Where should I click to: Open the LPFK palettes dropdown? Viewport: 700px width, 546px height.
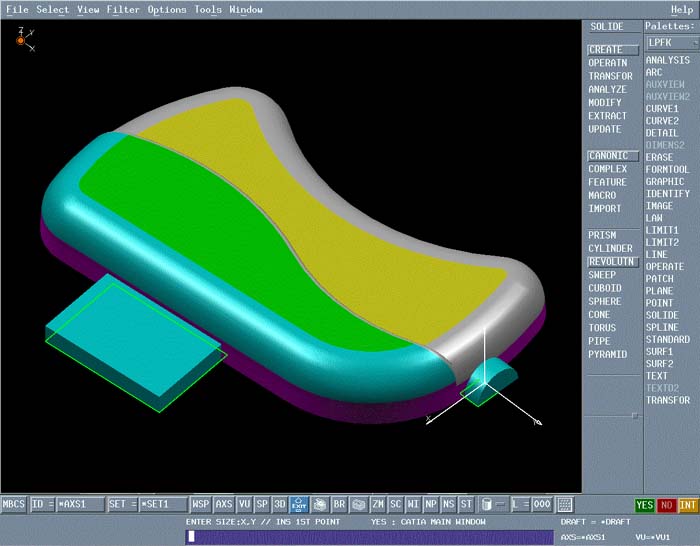point(669,43)
